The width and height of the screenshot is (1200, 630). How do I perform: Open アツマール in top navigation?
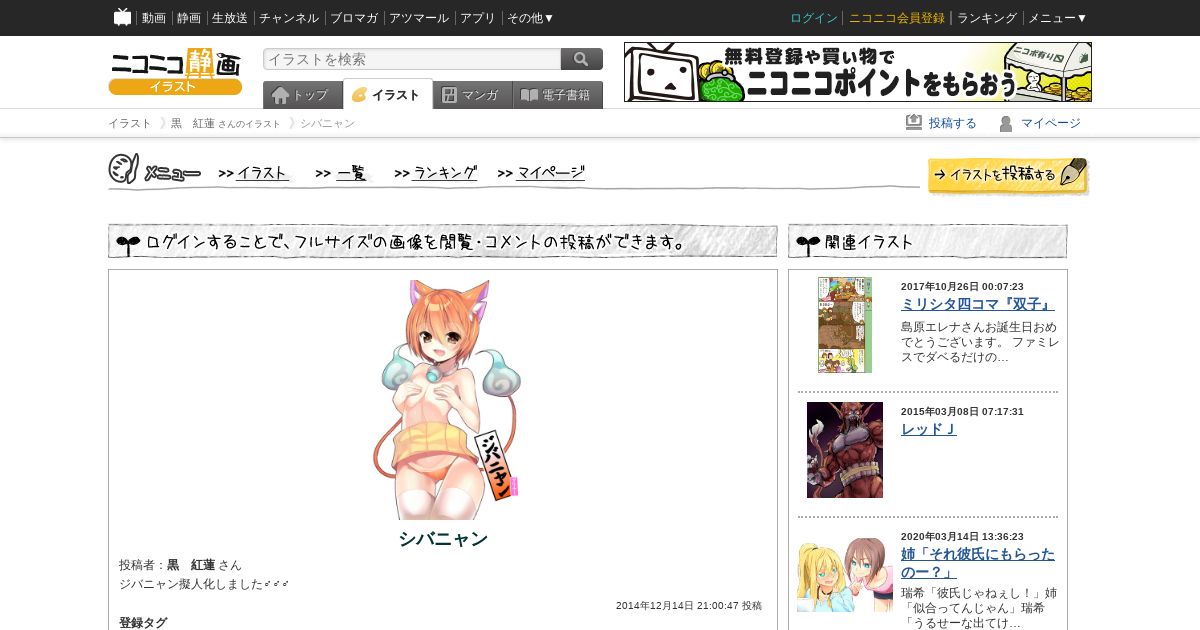(419, 18)
